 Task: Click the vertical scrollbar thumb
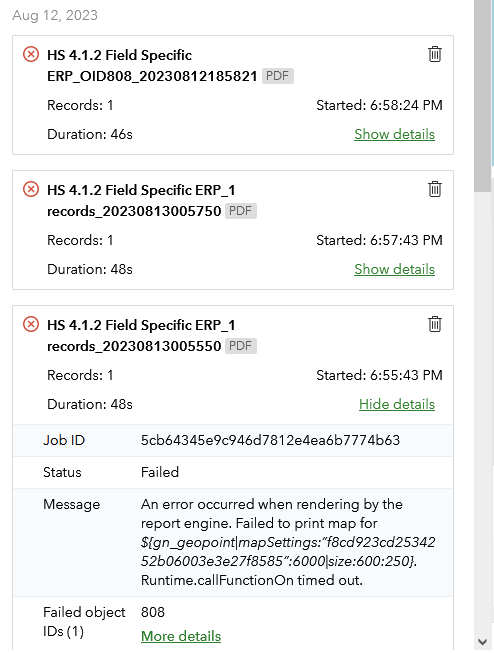(x=482, y=96)
